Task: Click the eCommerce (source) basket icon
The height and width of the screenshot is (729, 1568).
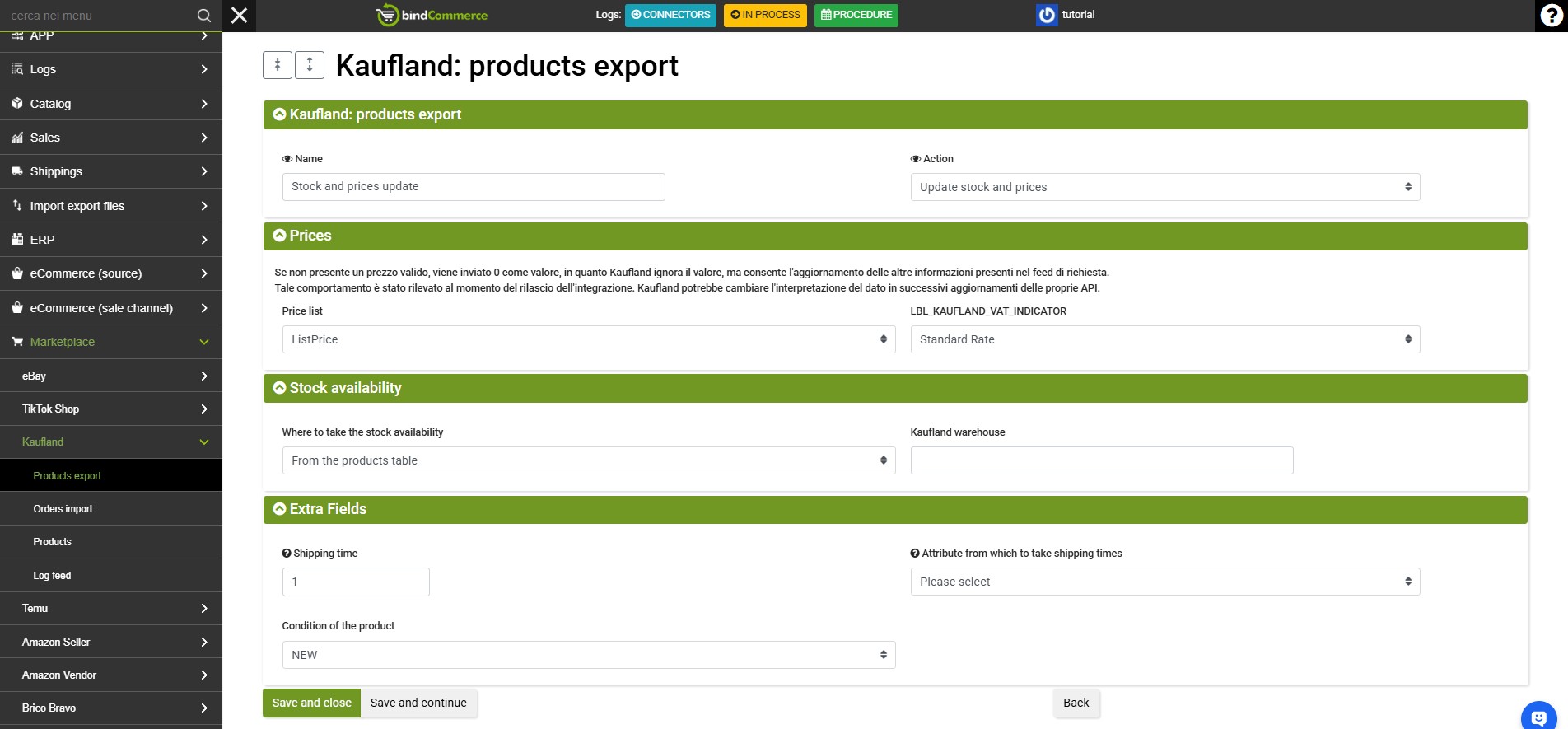Action: coord(17,273)
